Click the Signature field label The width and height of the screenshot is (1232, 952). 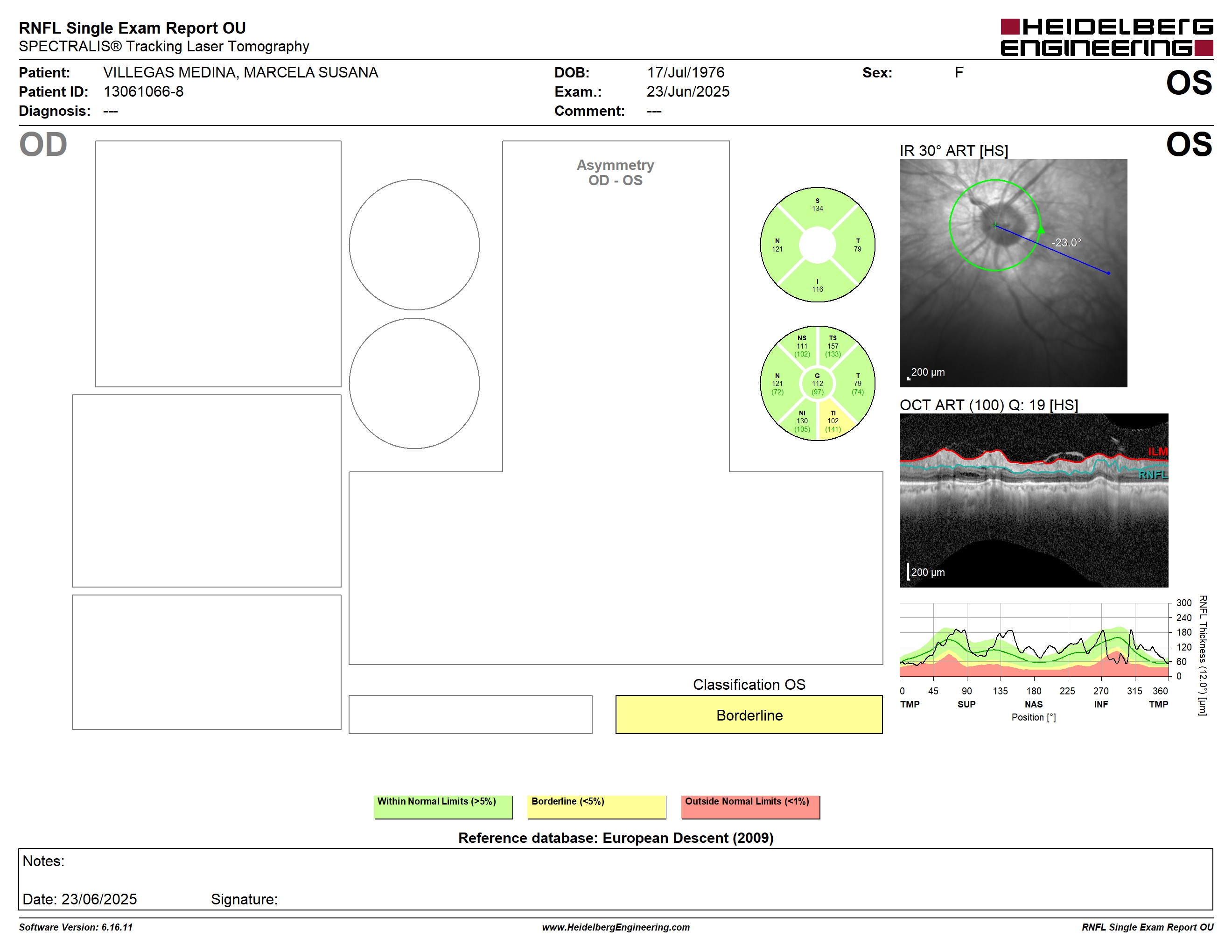click(244, 899)
